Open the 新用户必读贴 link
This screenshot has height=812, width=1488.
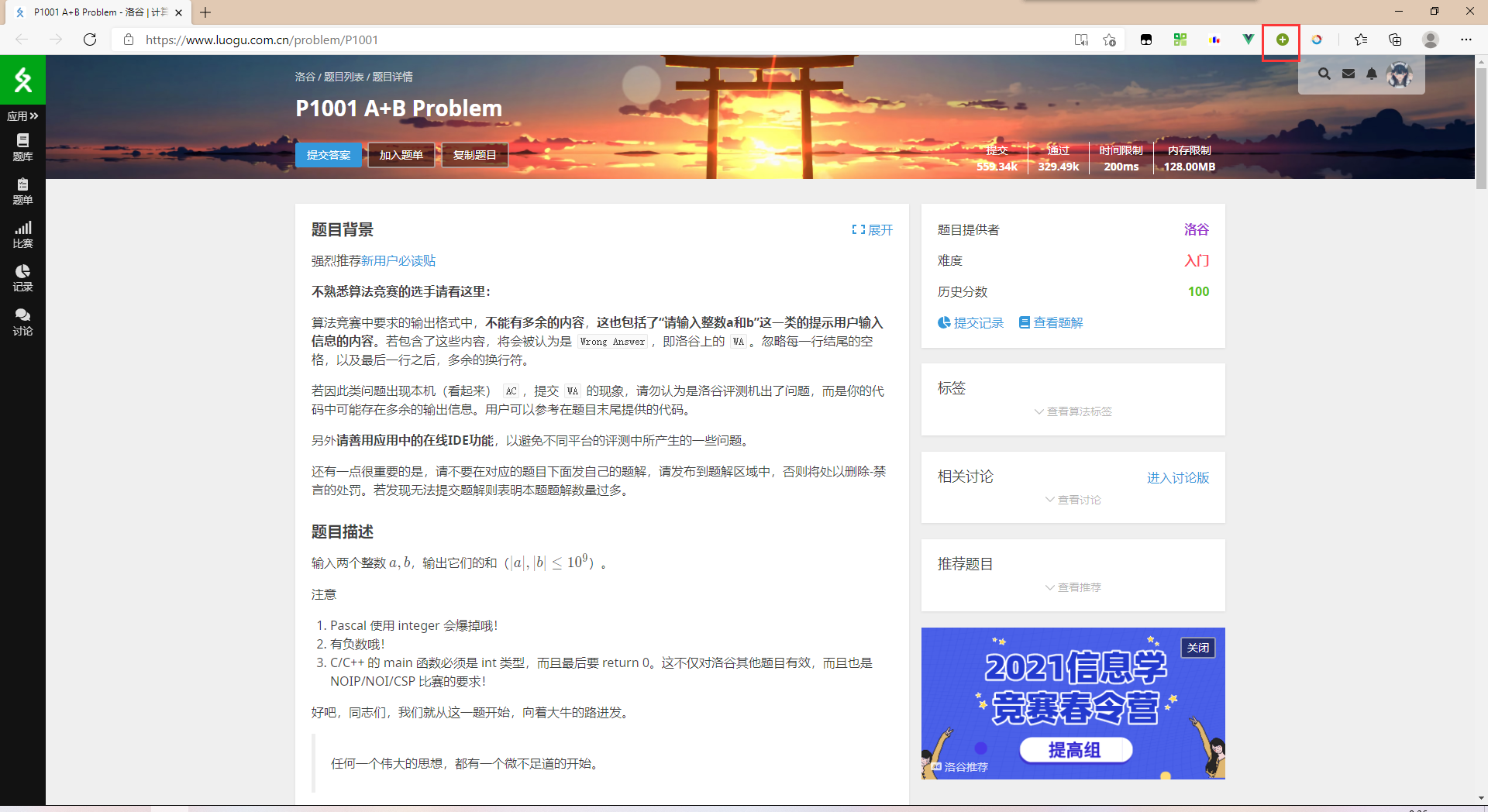tap(398, 261)
